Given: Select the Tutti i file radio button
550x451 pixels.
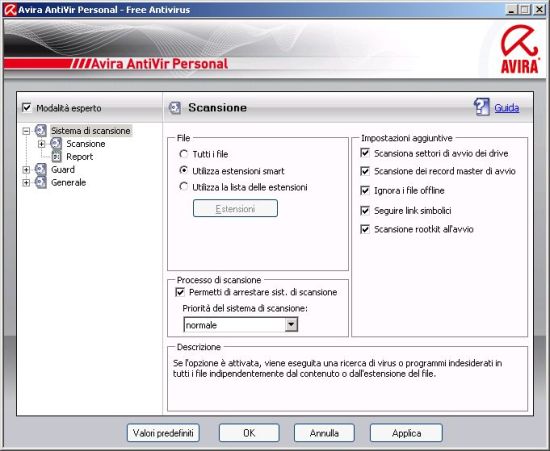Looking at the screenshot, I should click(x=183, y=154).
